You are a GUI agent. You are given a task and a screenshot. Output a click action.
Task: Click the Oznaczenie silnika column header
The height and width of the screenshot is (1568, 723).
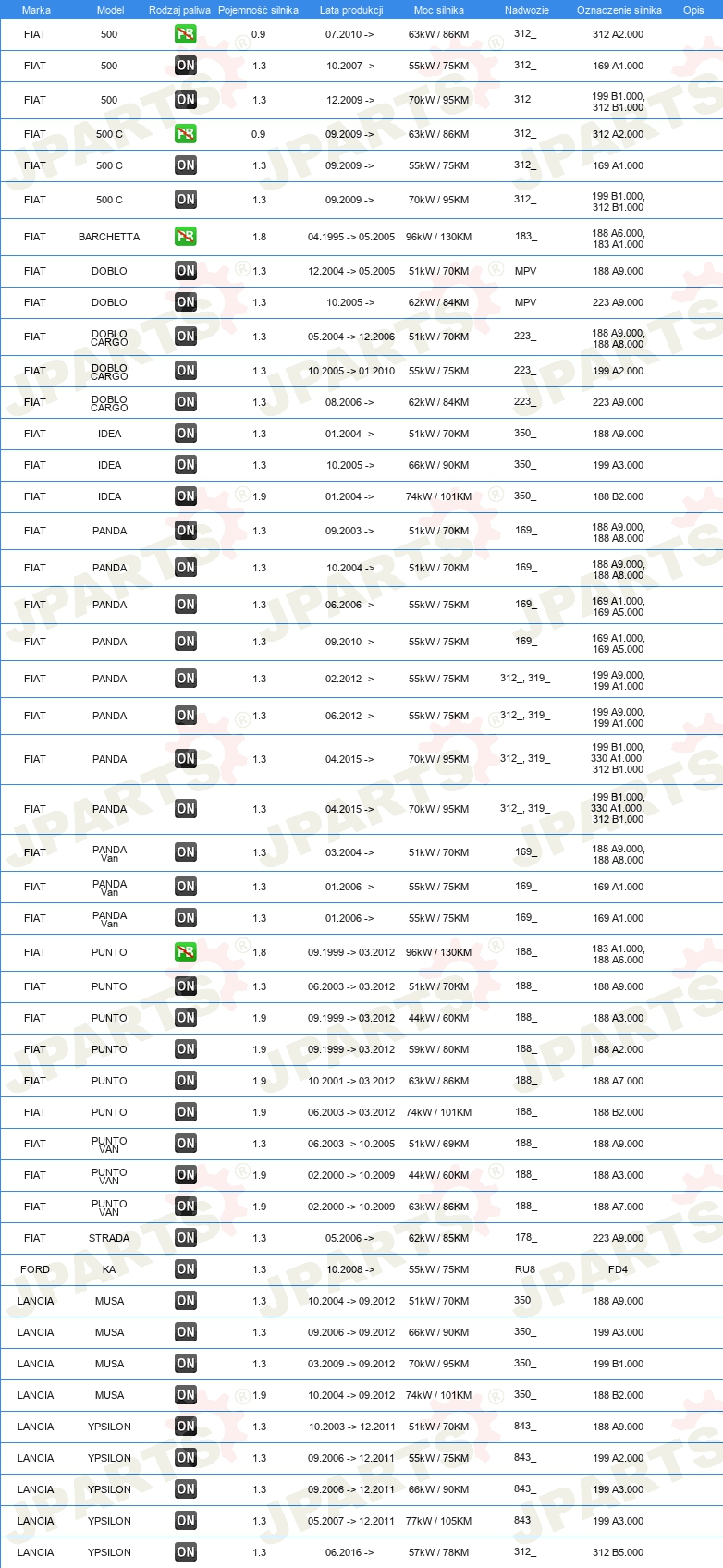tap(619, 10)
